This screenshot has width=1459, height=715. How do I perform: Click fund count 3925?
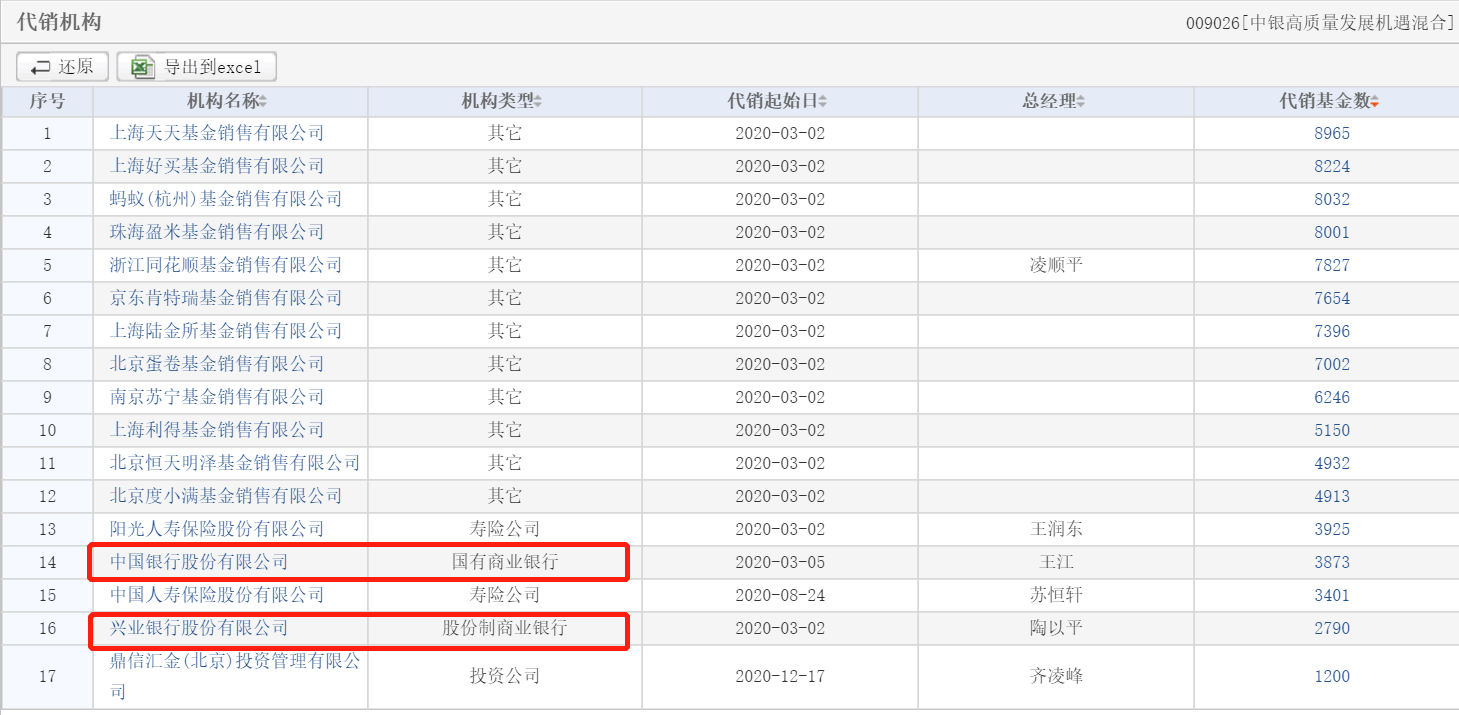click(x=1332, y=529)
